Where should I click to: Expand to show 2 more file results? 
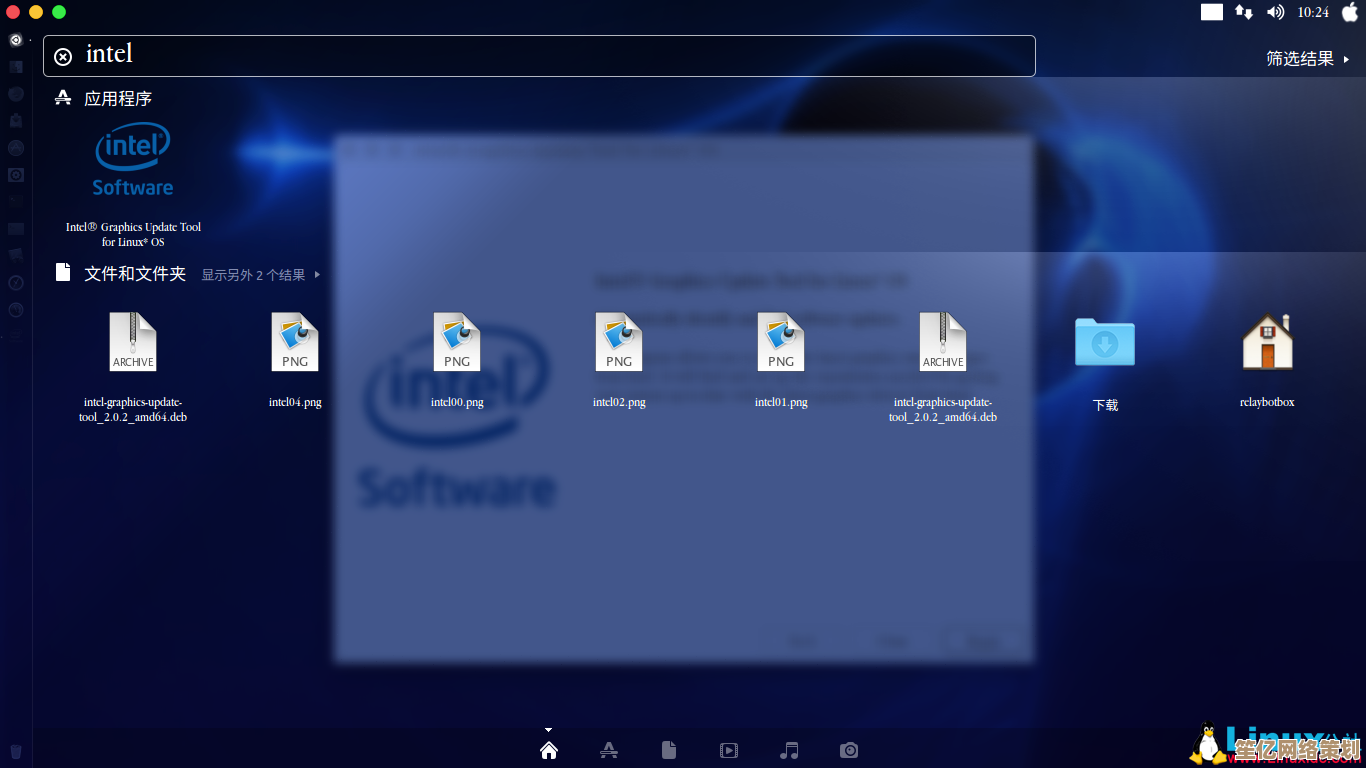click(261, 274)
